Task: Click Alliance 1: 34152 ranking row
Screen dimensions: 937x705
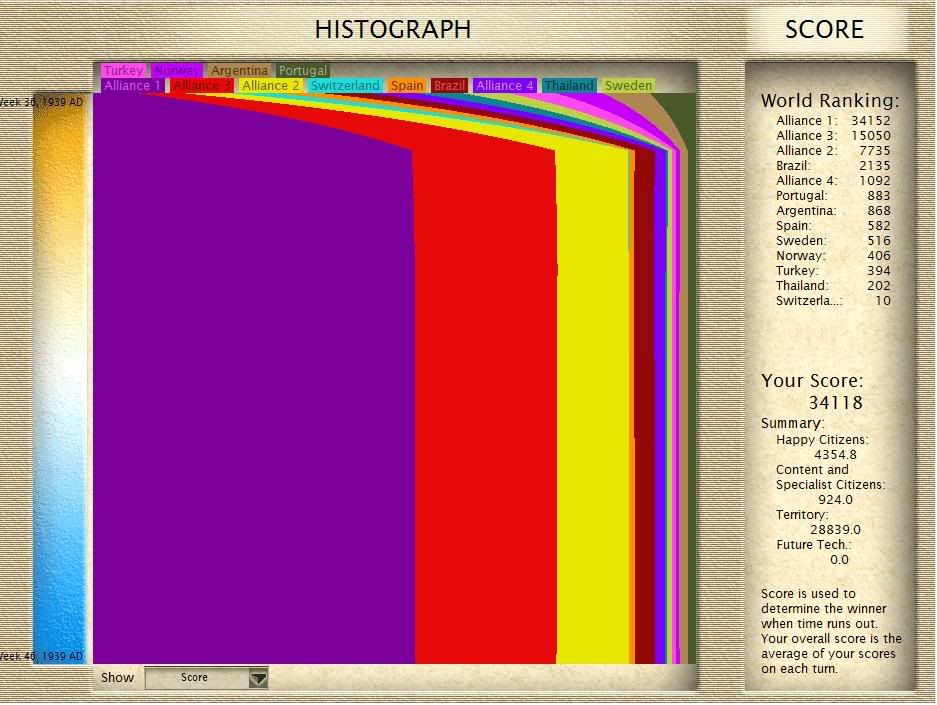Action: click(x=833, y=121)
